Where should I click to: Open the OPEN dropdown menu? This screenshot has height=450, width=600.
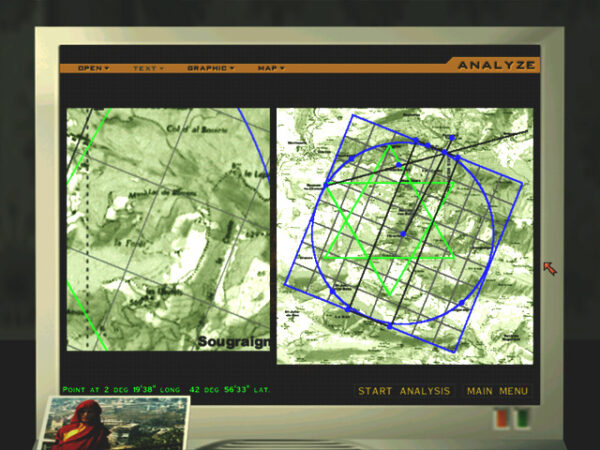93,68
